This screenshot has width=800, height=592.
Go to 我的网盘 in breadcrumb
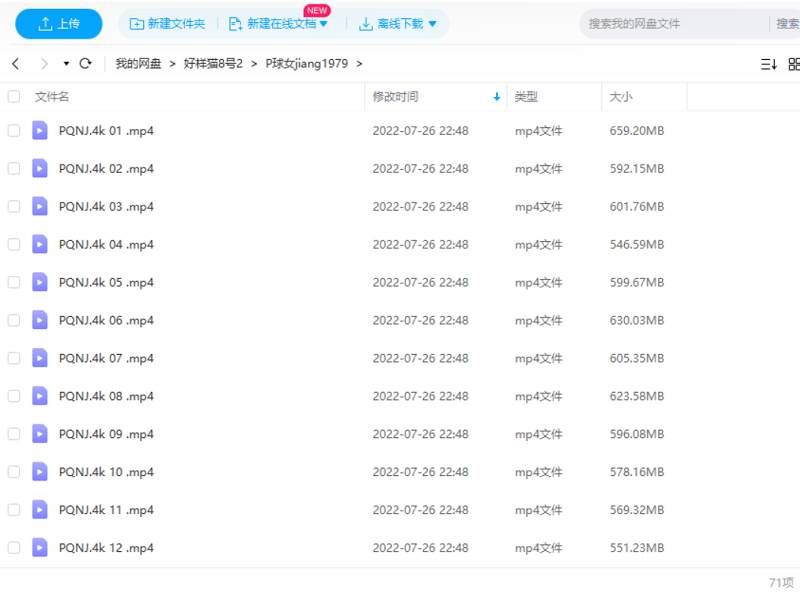coord(138,64)
